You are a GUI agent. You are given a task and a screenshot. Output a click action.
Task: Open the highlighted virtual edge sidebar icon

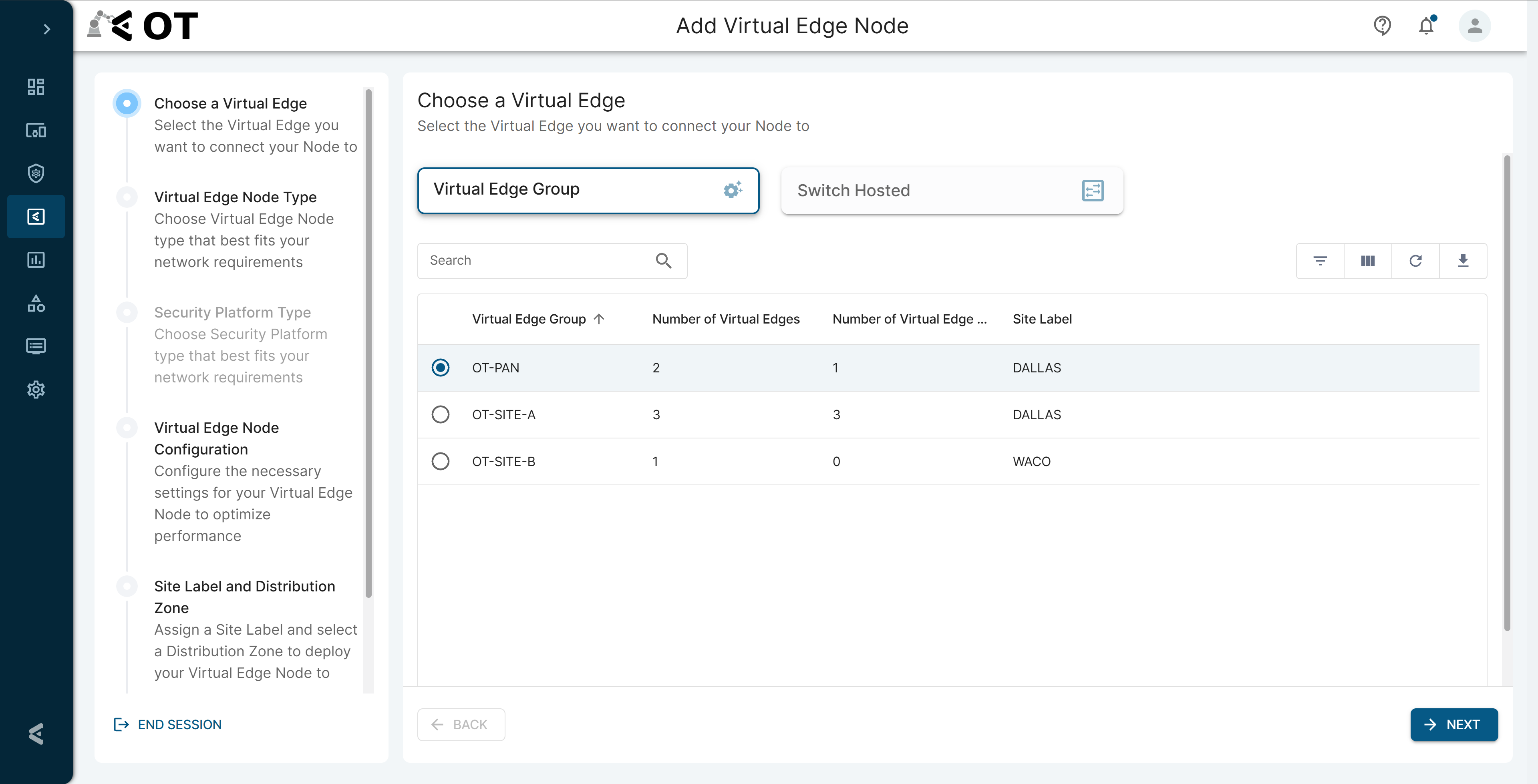coord(36,216)
